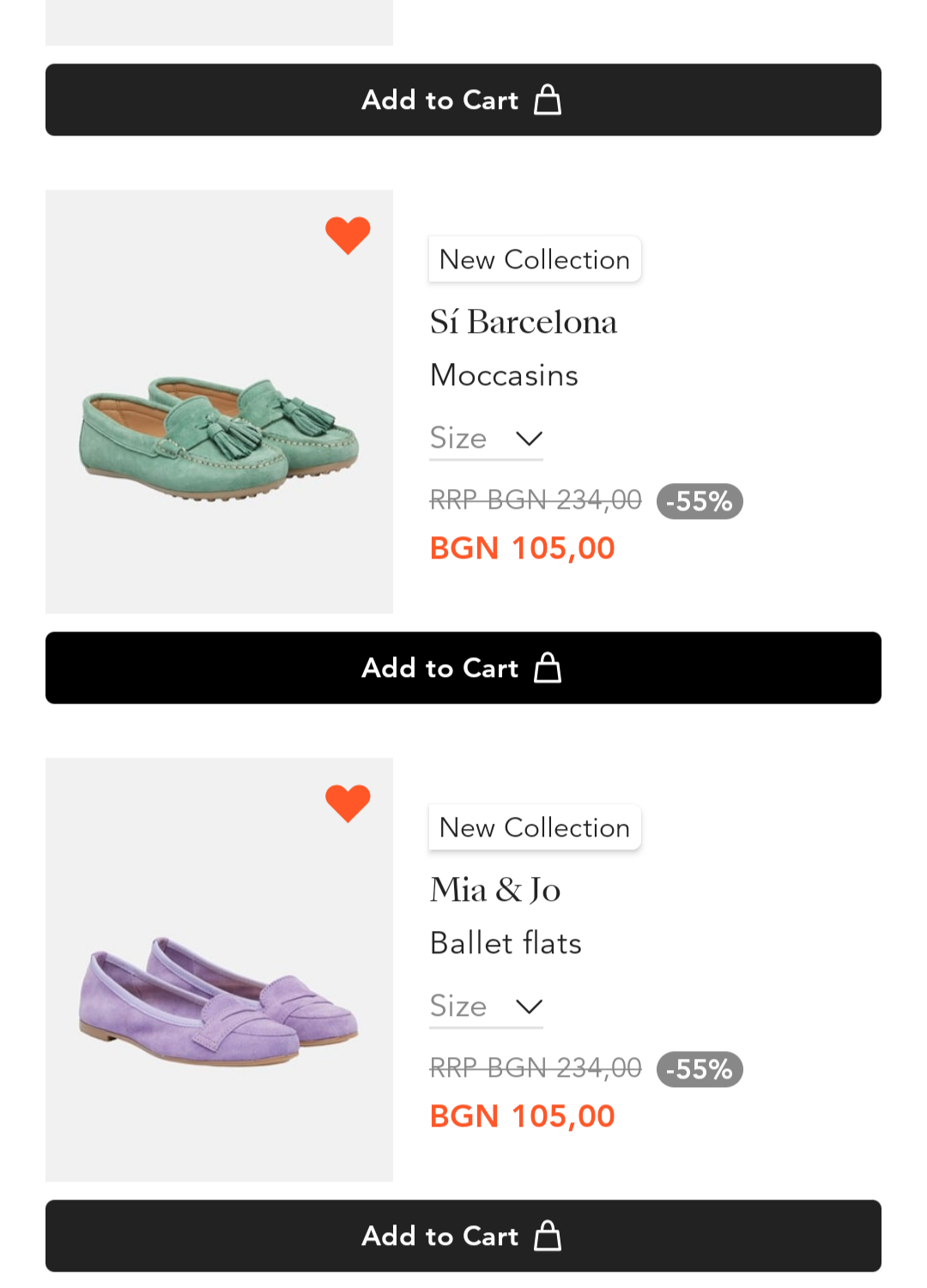This screenshot has width=927, height=1288.
Task: Toggle the heart on purple ballet flats
Action: point(348,803)
